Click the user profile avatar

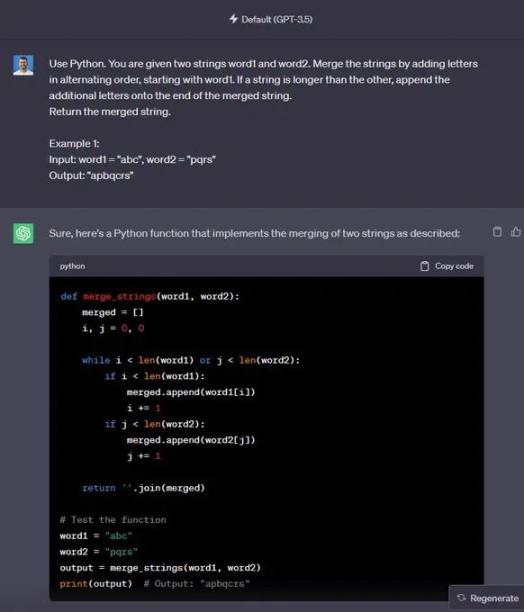coord(23,65)
